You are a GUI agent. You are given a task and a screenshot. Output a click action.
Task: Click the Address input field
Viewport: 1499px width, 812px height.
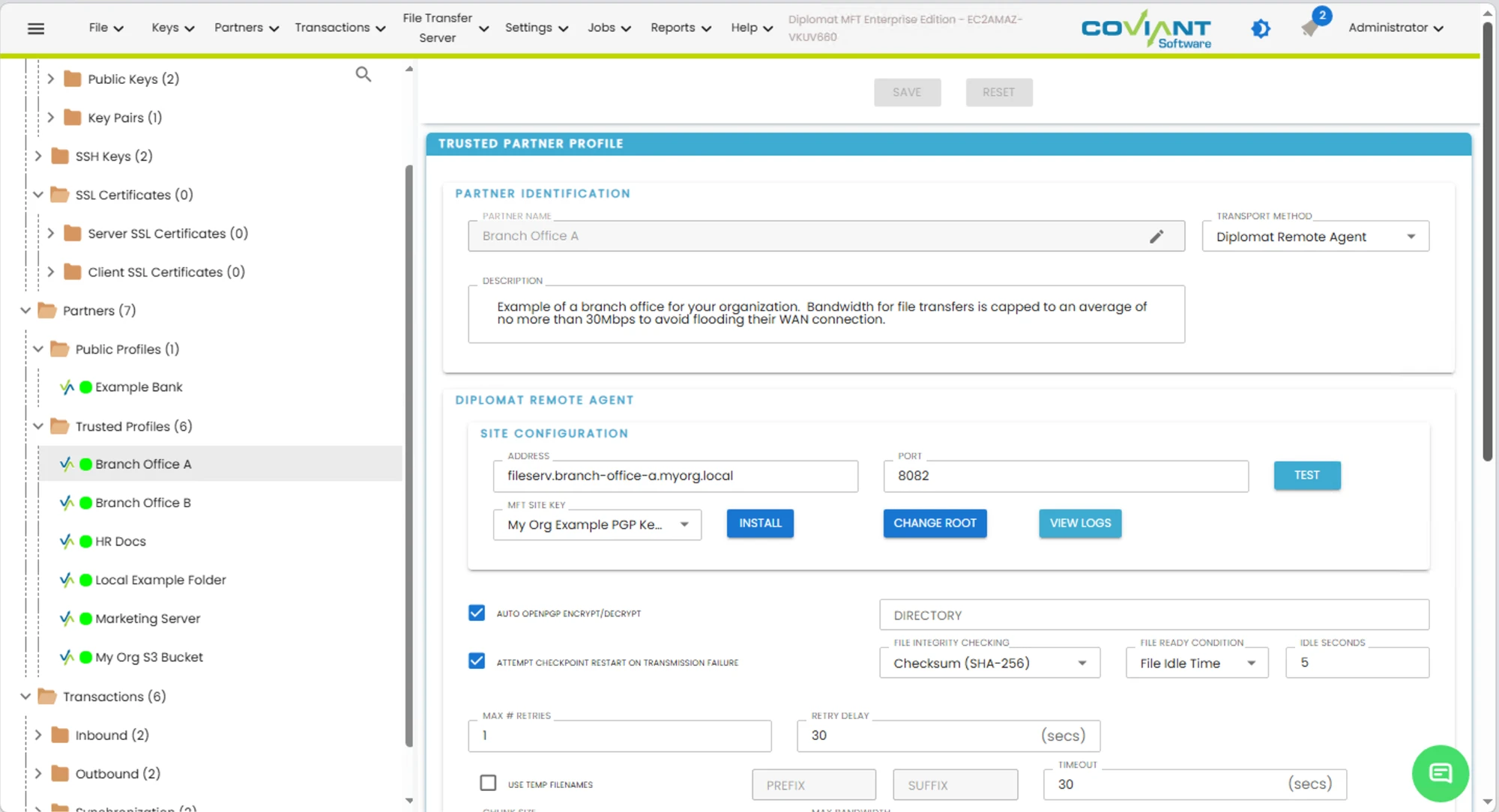tap(675, 476)
